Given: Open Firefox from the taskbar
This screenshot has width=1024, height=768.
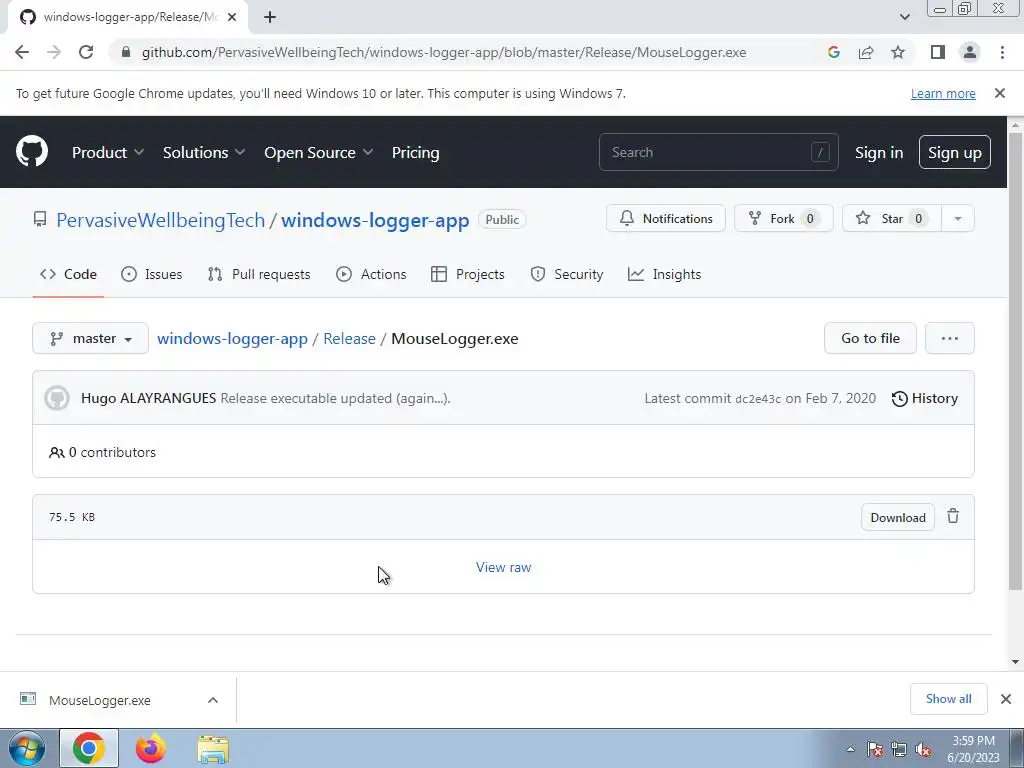Looking at the screenshot, I should (x=151, y=748).
